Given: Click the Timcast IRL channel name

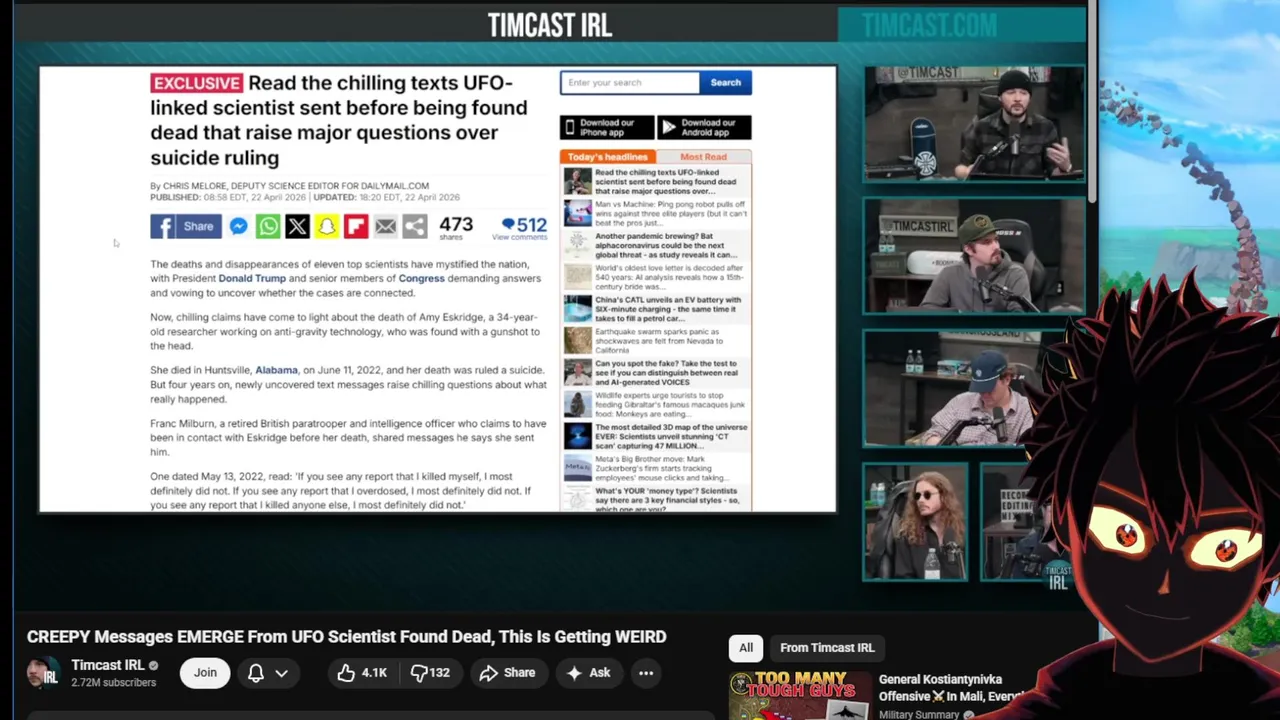Looking at the screenshot, I should (108, 665).
